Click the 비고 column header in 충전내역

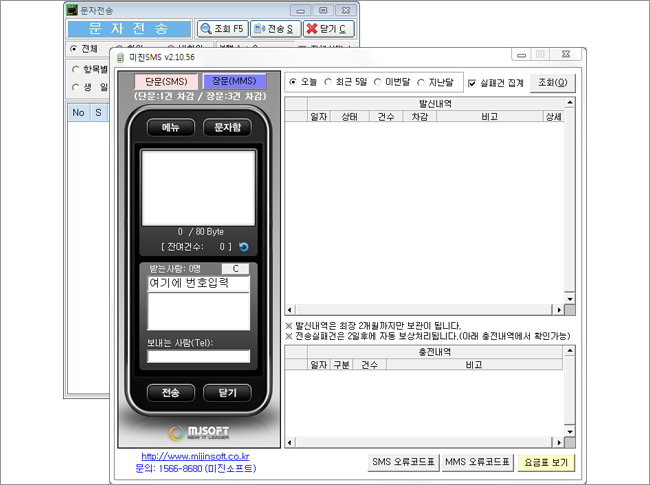[474, 365]
